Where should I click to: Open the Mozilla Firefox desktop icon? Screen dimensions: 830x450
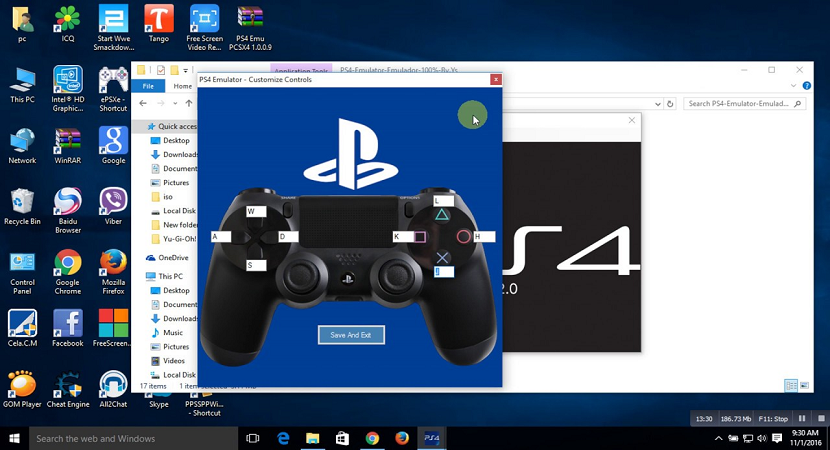point(113,272)
